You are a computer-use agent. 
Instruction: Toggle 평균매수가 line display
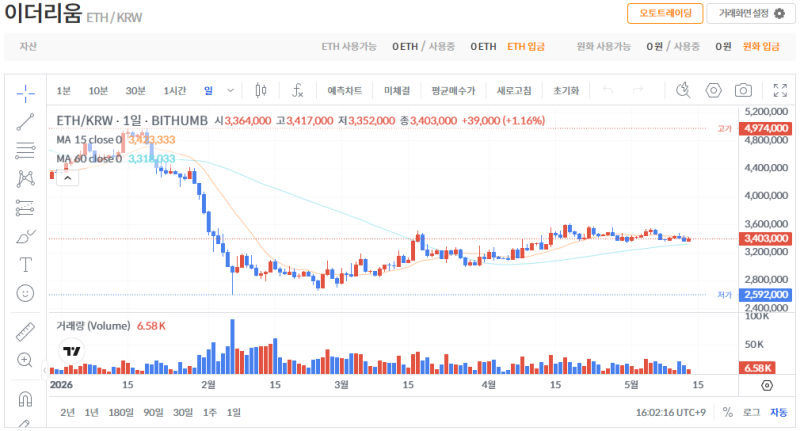point(453,91)
